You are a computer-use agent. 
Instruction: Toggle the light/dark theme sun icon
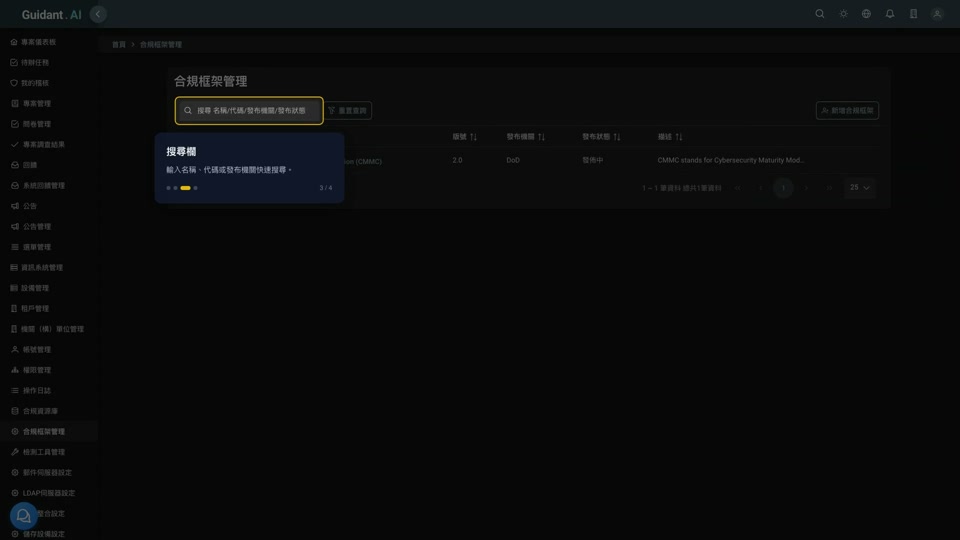click(x=843, y=13)
